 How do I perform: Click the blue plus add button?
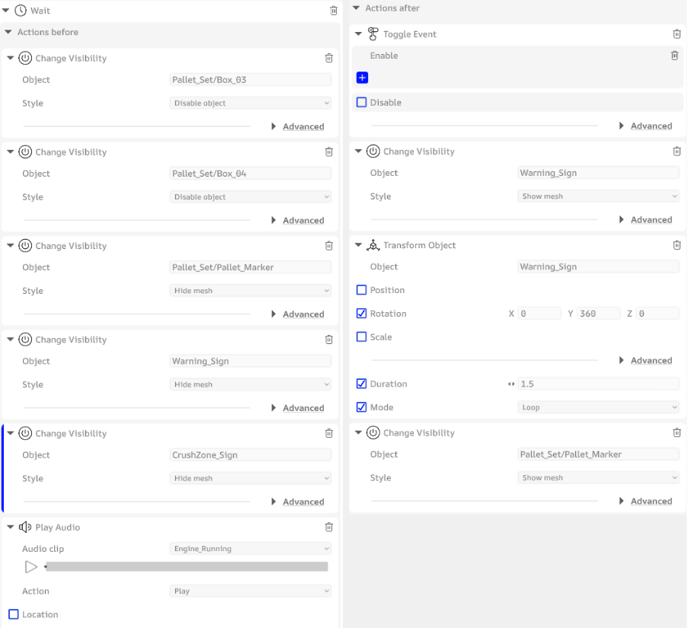tap(362, 78)
